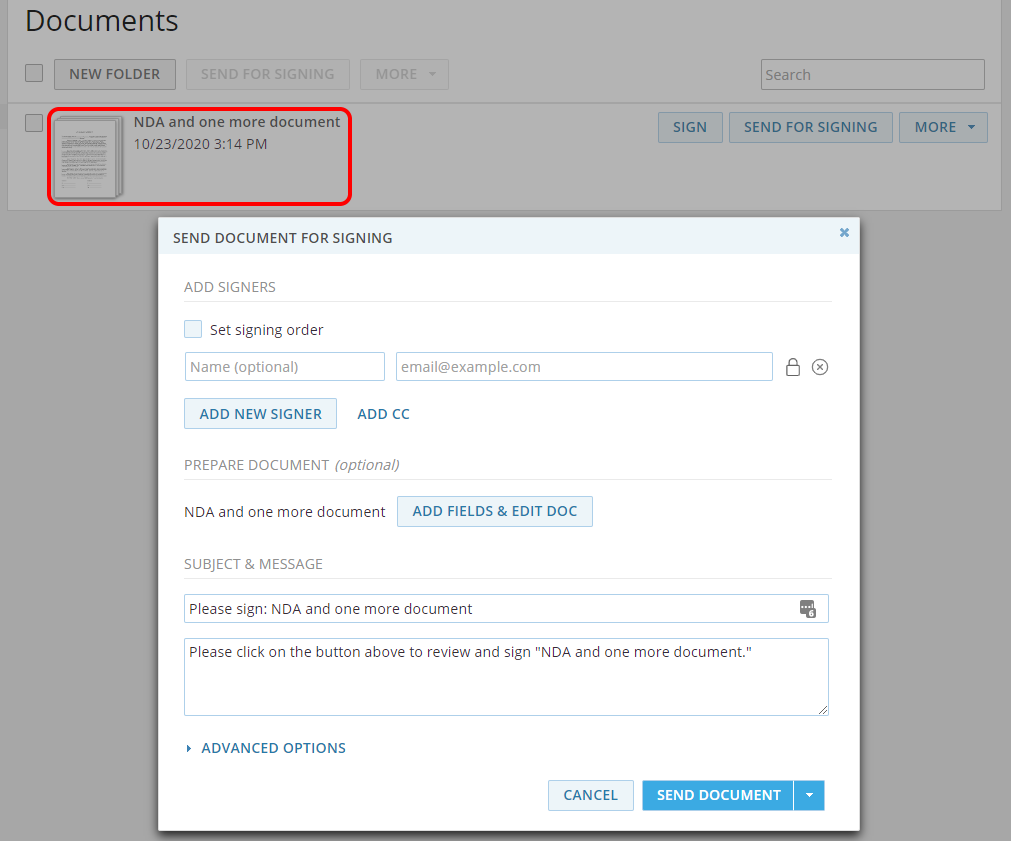Enable the Set signing order checkbox
The image size is (1011, 841).
tap(193, 329)
